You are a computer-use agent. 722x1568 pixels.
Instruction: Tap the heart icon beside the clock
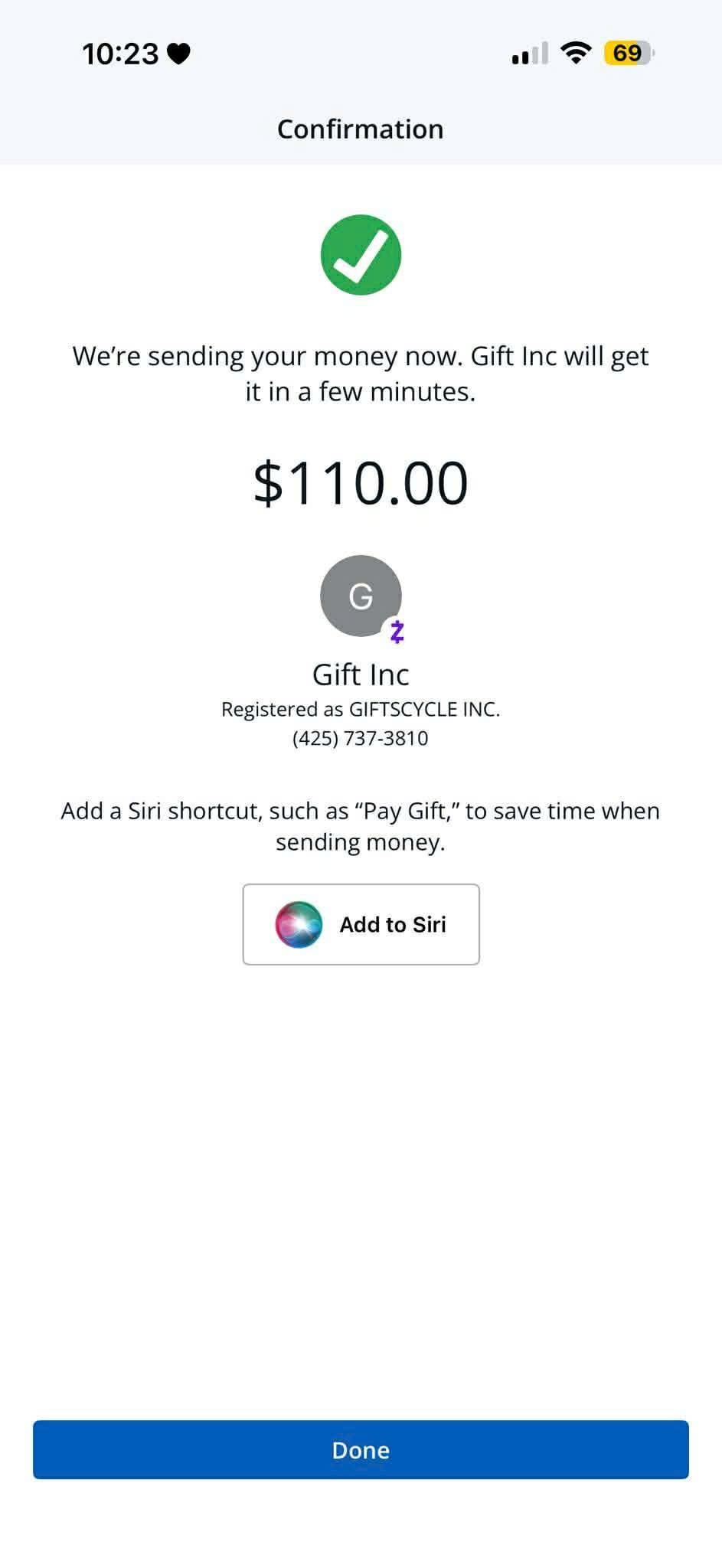click(x=178, y=54)
